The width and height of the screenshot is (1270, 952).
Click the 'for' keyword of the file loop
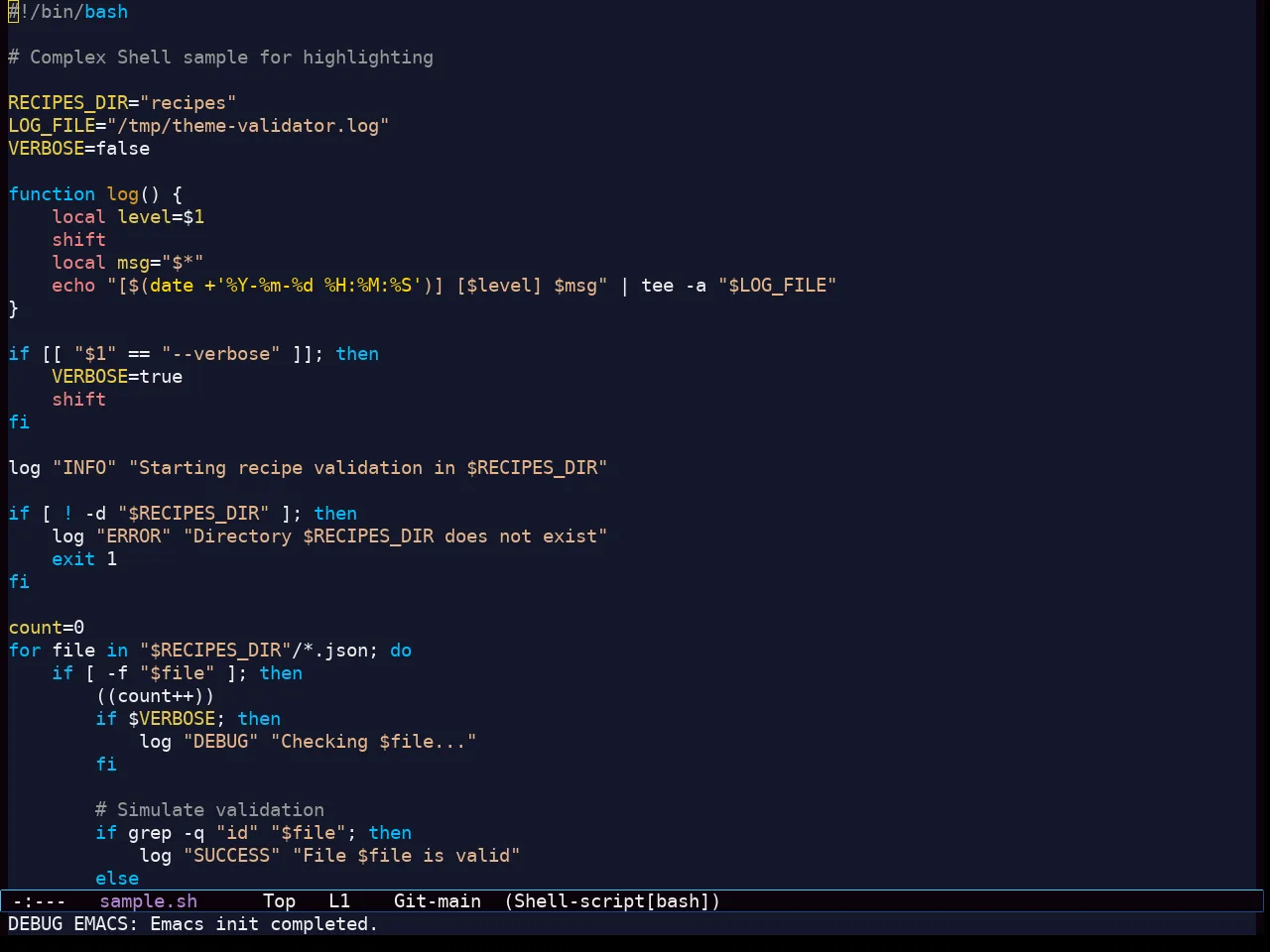(25, 651)
